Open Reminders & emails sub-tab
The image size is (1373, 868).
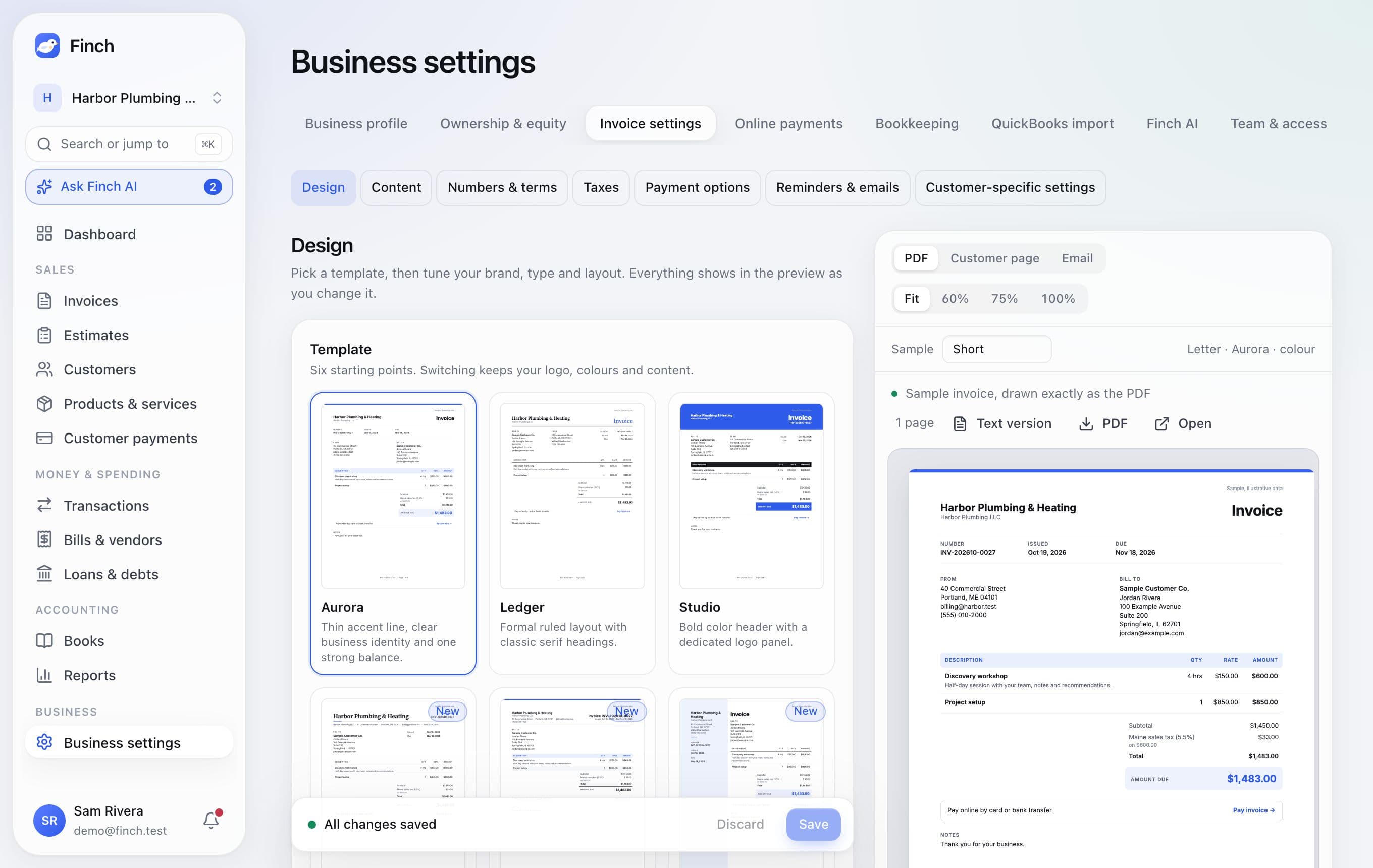[x=837, y=188]
